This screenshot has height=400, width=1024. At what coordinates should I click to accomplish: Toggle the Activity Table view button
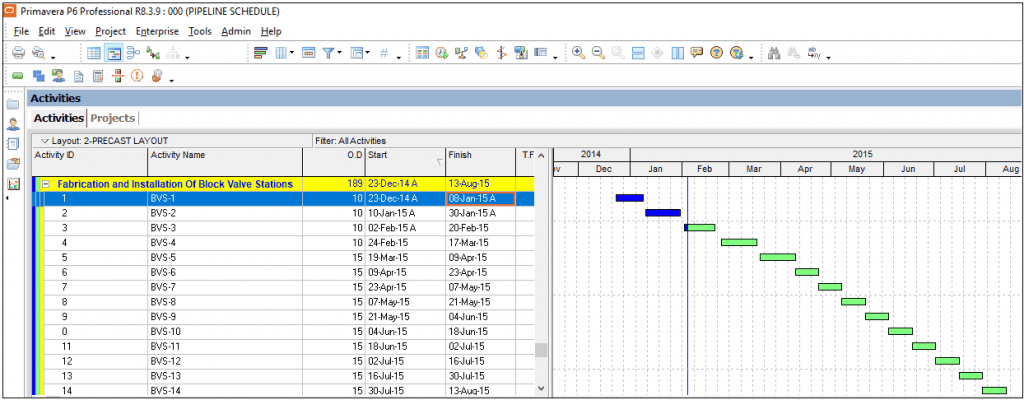94,54
